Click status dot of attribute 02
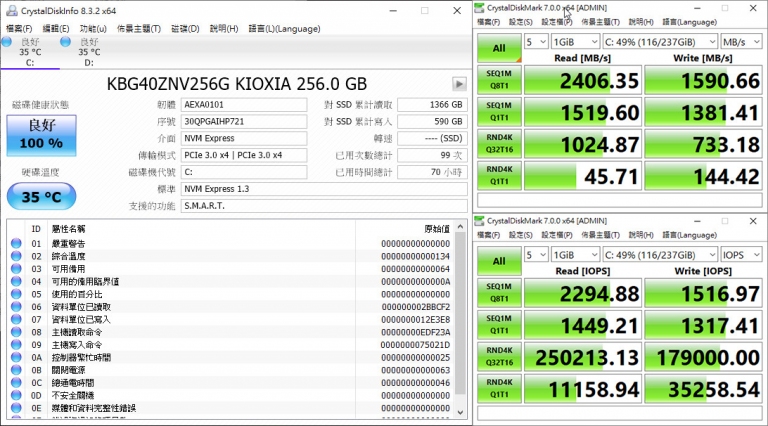 point(16,256)
